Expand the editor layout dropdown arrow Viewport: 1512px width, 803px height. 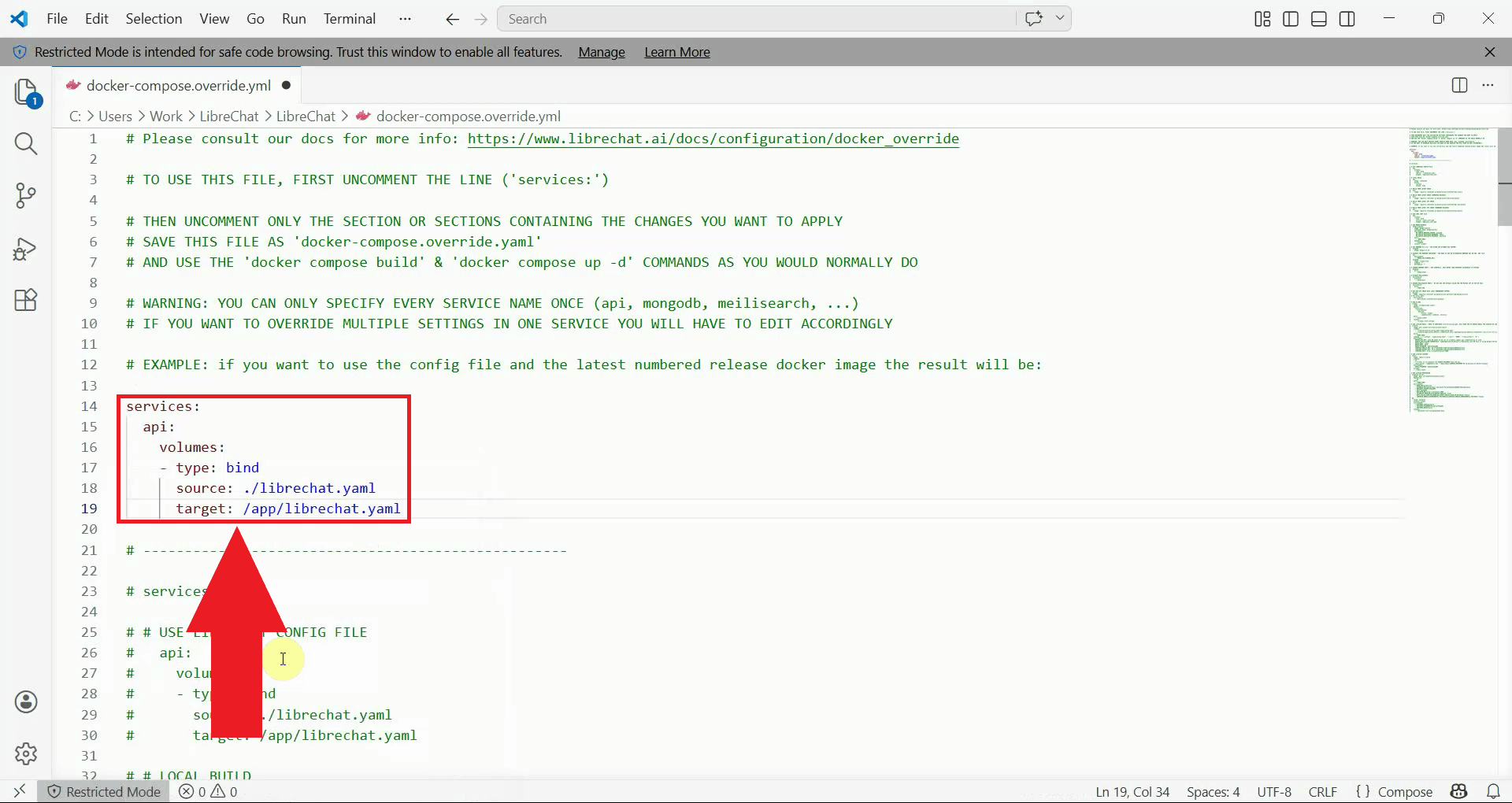pyautogui.click(x=1059, y=17)
